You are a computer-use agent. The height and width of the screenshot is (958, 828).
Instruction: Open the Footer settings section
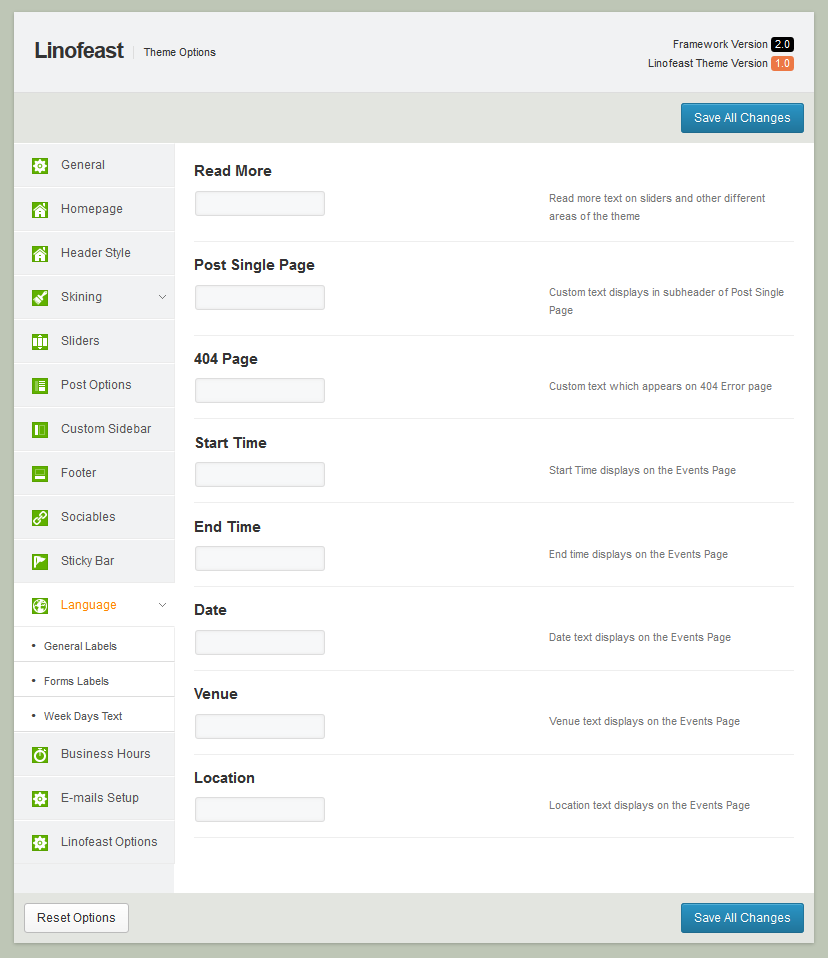coord(78,473)
